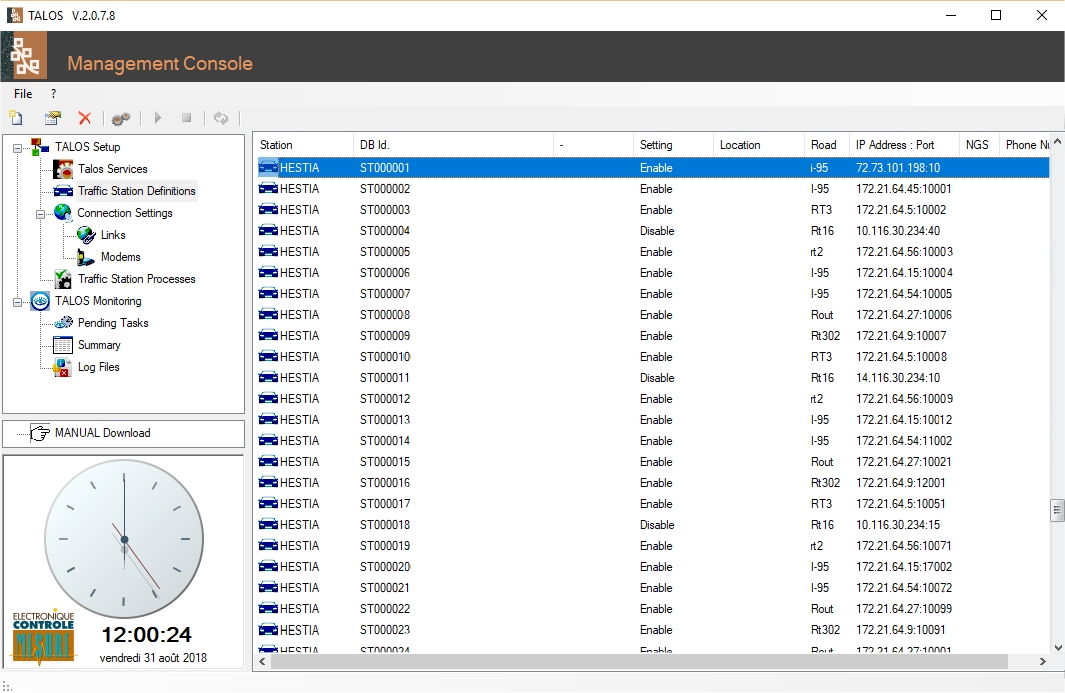This screenshot has width=1065, height=693.
Task: Select Traffic Station Definitions tree item
Action: [137, 191]
